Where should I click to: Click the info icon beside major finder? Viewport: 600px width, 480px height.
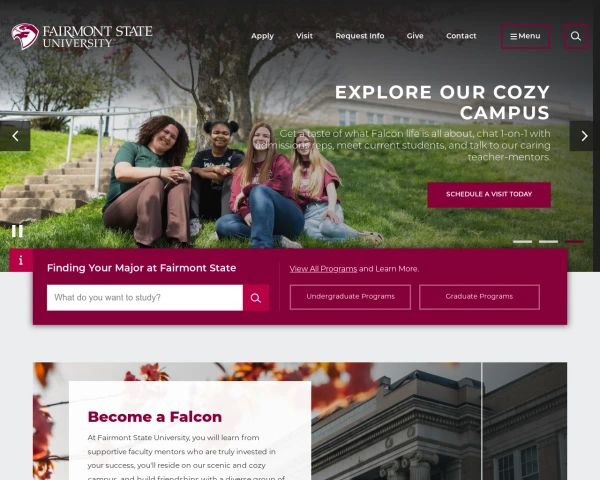[21, 260]
